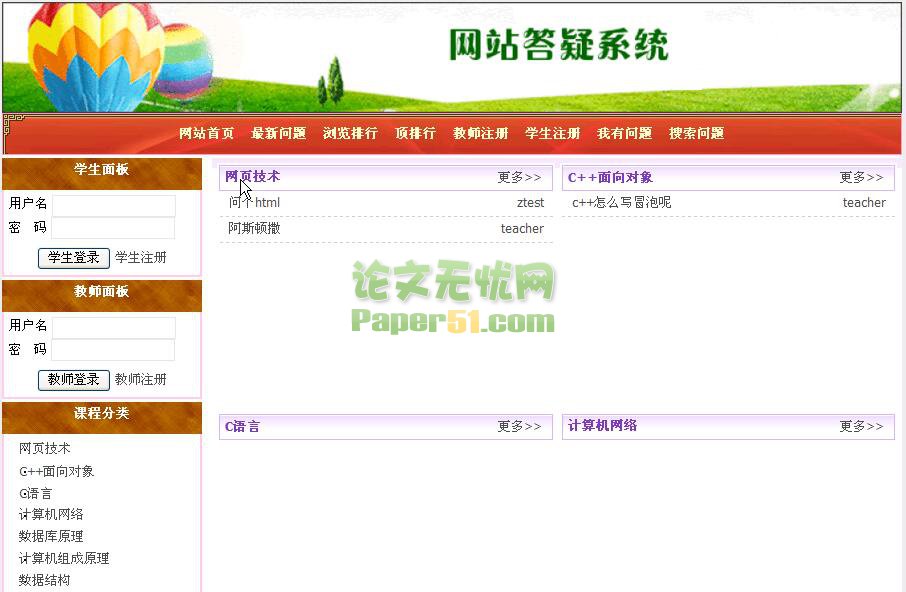Click the 课程分类 panel header
906x592 pixels.
click(102, 418)
